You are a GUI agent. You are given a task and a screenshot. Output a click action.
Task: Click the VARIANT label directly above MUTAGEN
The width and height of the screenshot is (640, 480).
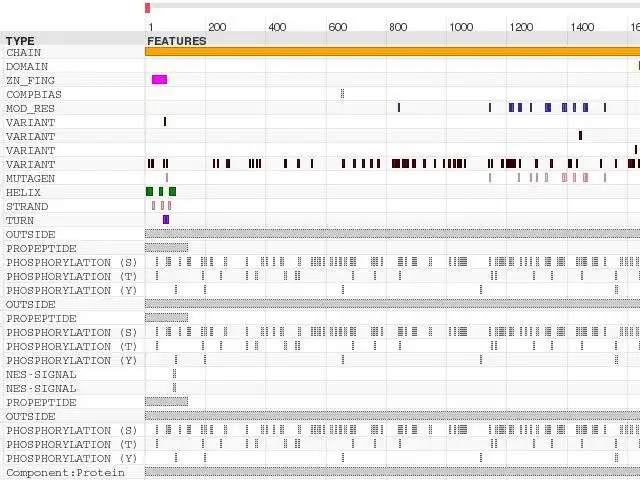pyautogui.click(x=30, y=164)
